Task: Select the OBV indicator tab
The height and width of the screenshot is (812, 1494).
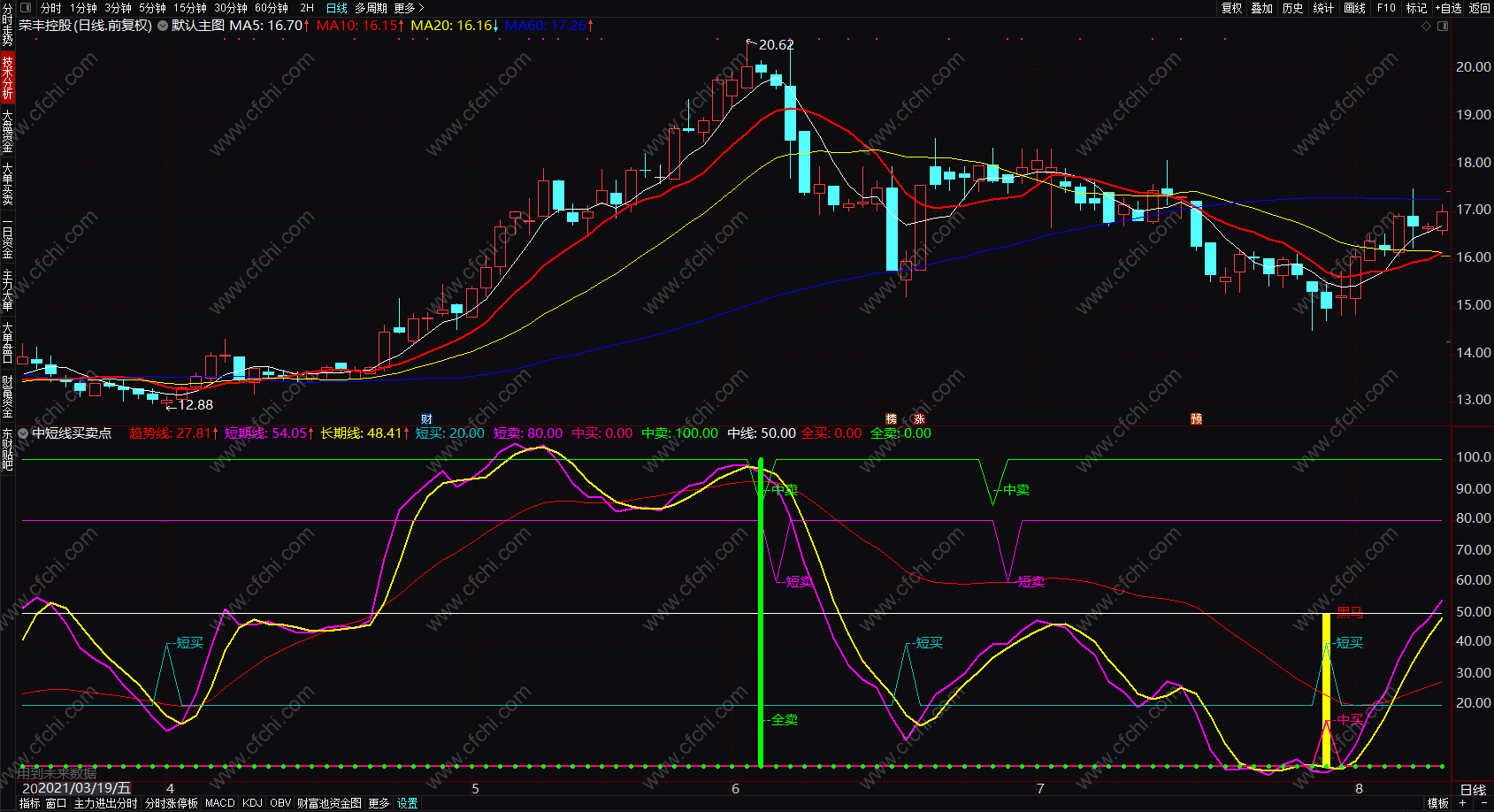Action: [280, 803]
